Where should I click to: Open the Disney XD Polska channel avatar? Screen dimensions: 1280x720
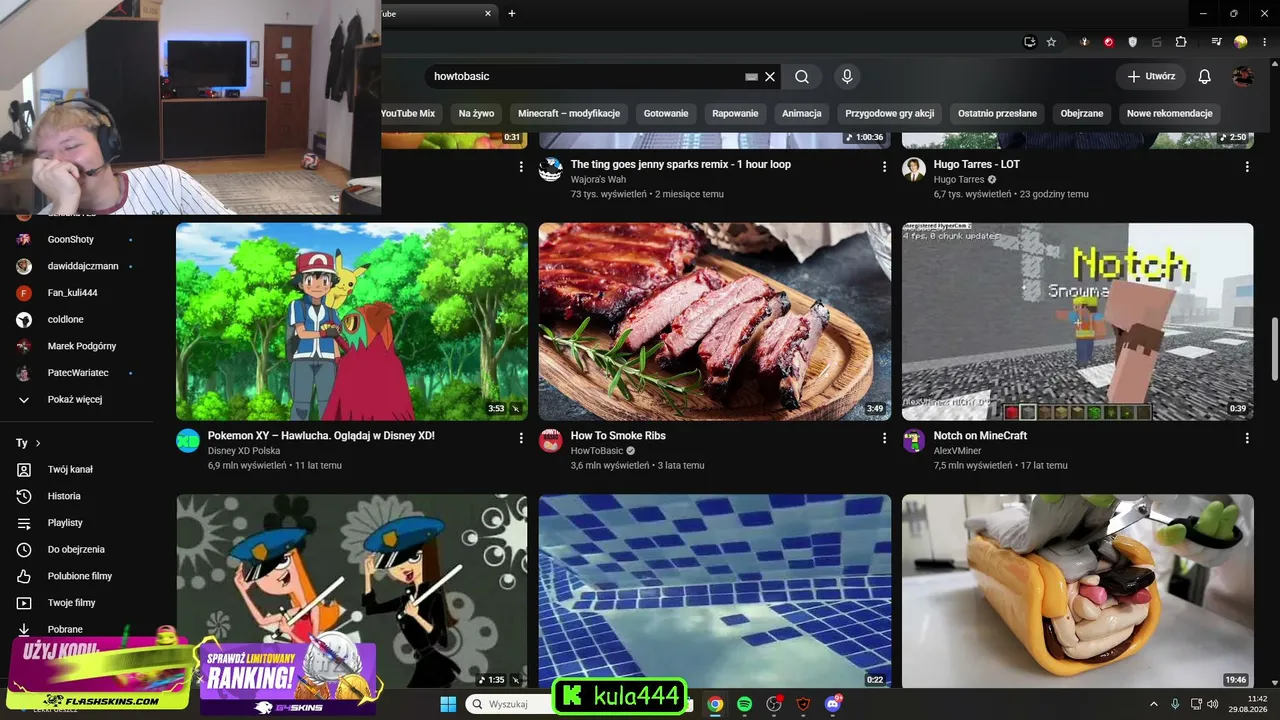(188, 441)
